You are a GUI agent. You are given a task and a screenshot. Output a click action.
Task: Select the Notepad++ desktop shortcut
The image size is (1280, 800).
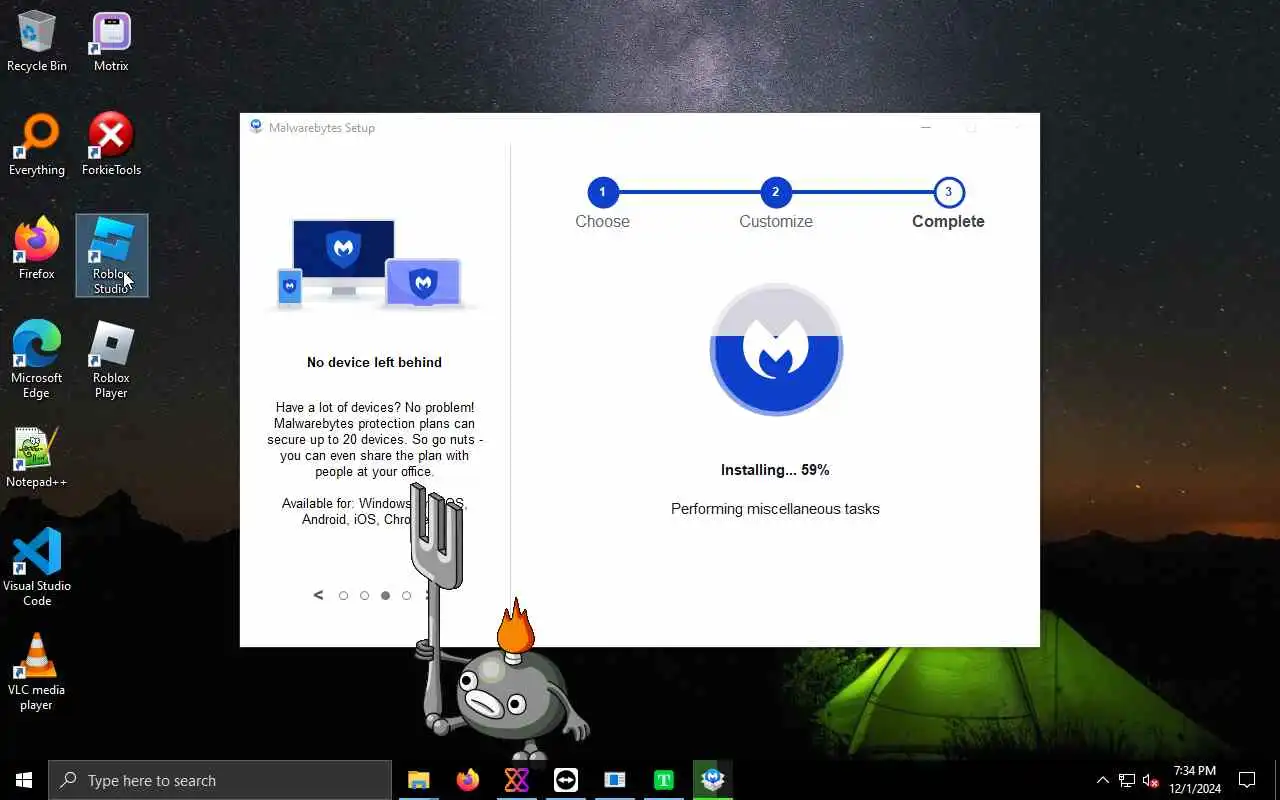tap(37, 458)
